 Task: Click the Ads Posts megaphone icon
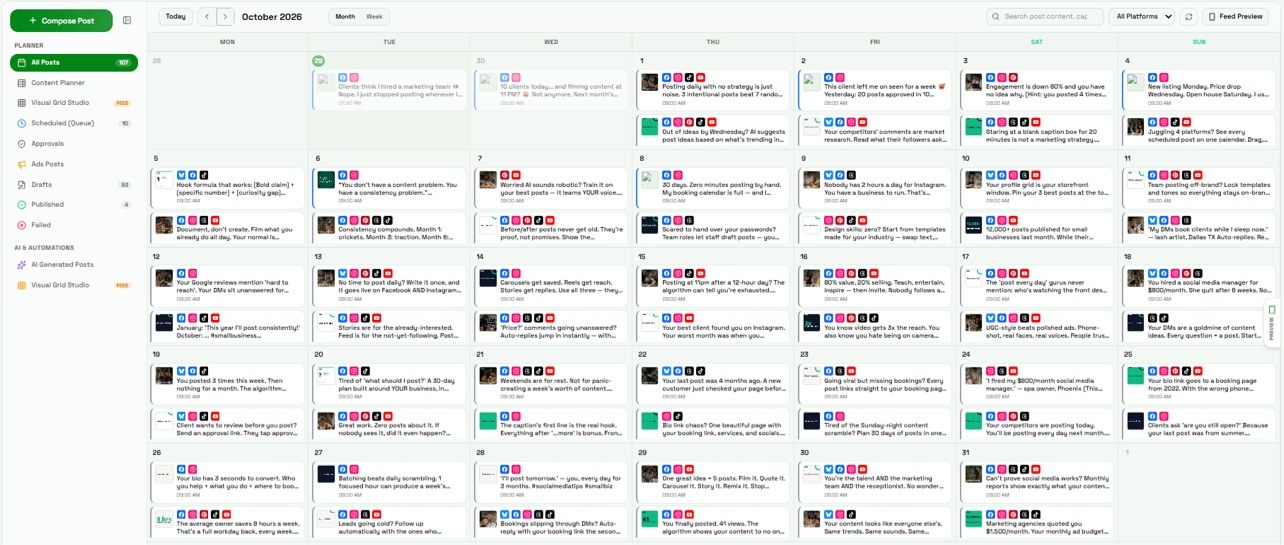coord(21,164)
